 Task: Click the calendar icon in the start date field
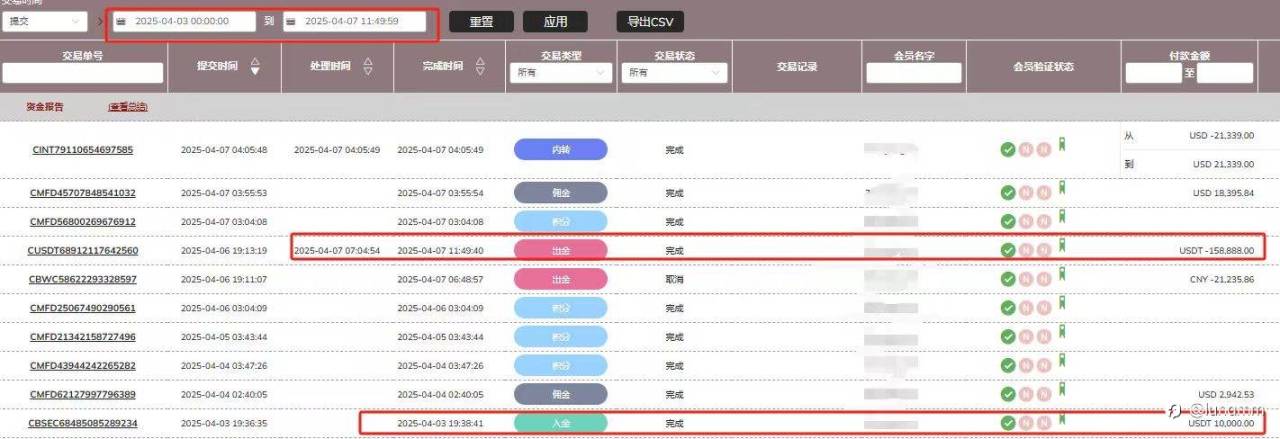(121, 21)
